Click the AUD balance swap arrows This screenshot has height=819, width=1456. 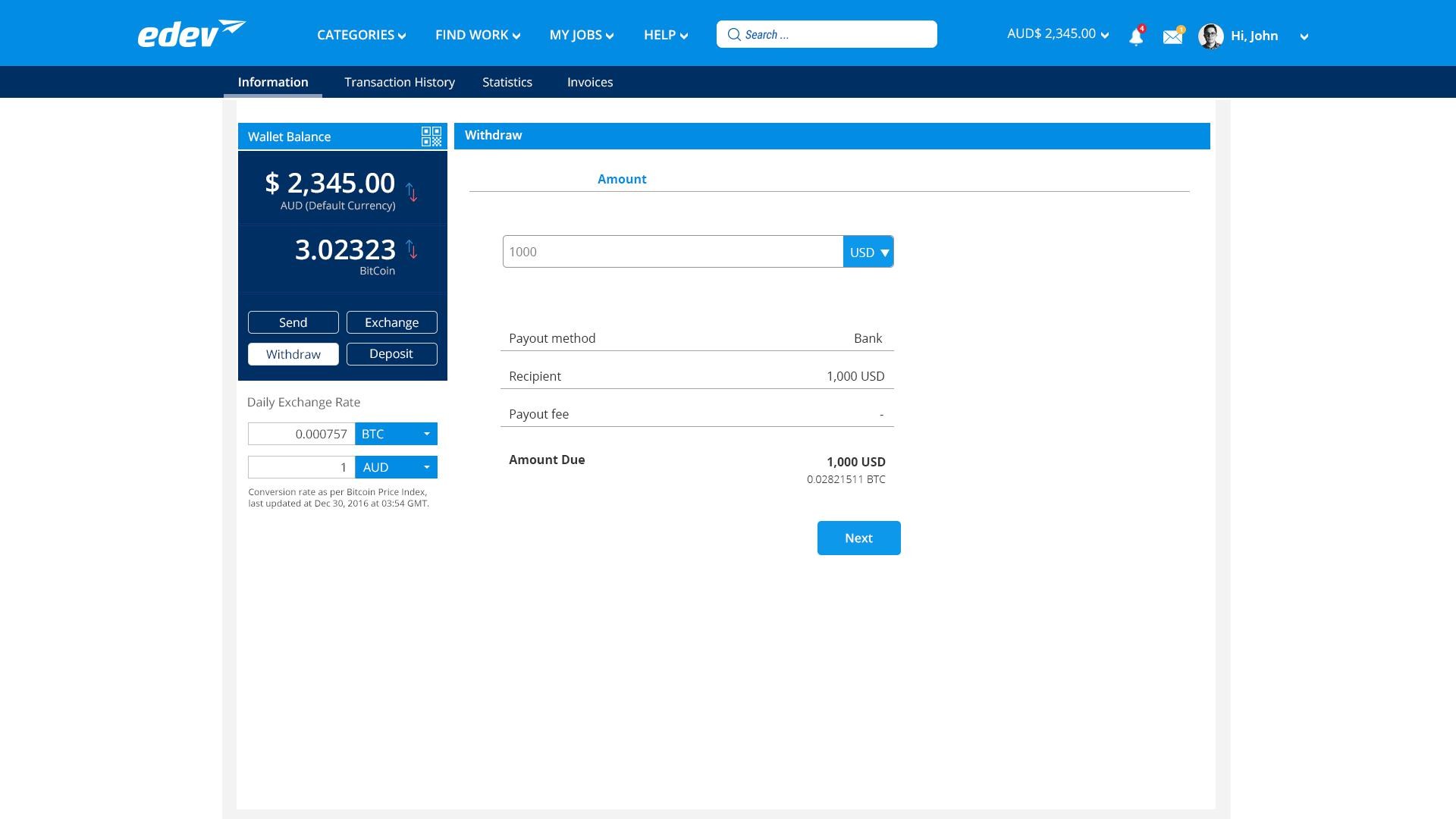pos(412,192)
